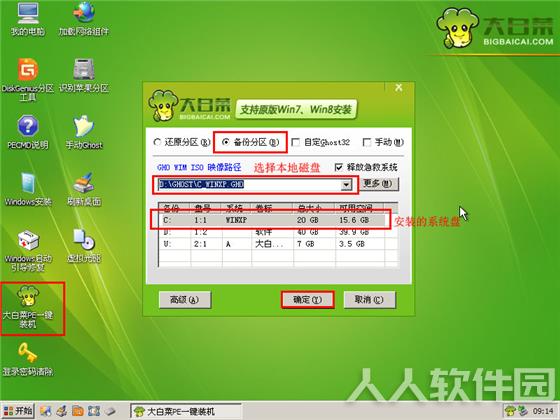Open the 开始 start menu
The image size is (560, 420).
click(x=18, y=411)
